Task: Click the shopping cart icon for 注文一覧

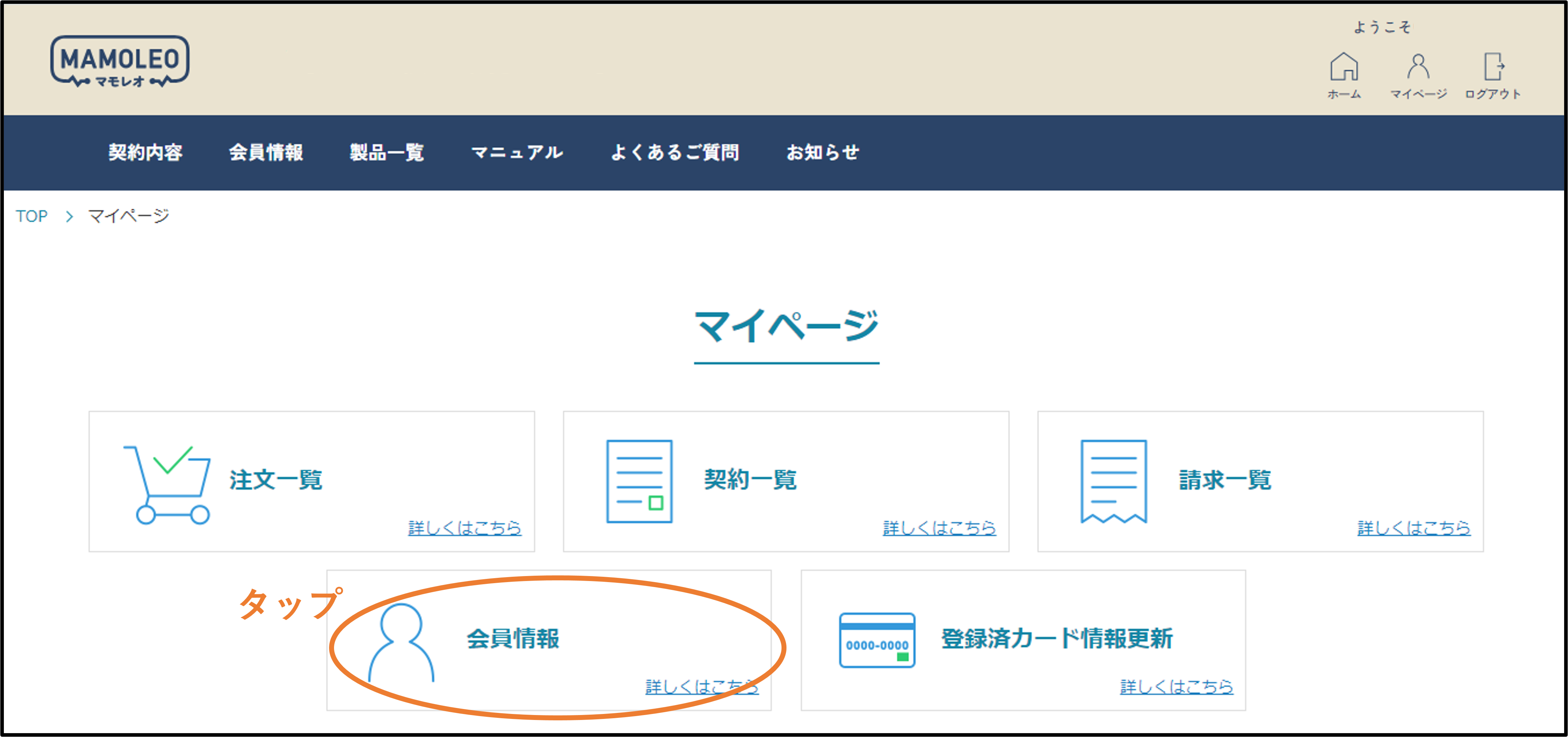Action: click(167, 485)
